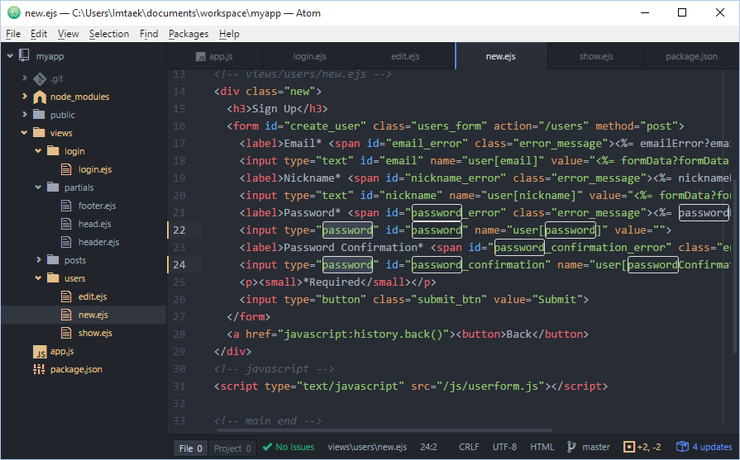Open the Help menu
The width and height of the screenshot is (740, 460).
pos(229,33)
